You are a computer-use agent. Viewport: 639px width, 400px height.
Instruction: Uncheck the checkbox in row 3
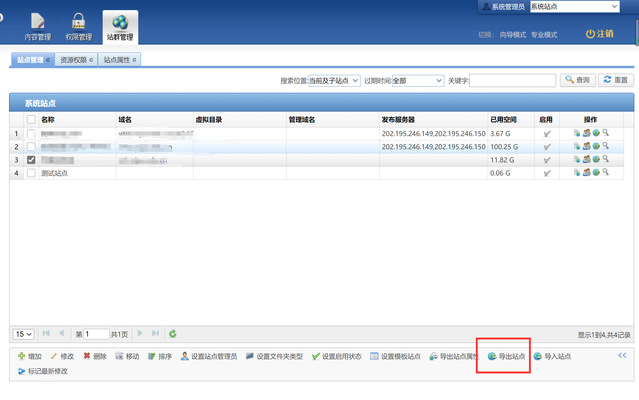tap(31, 160)
